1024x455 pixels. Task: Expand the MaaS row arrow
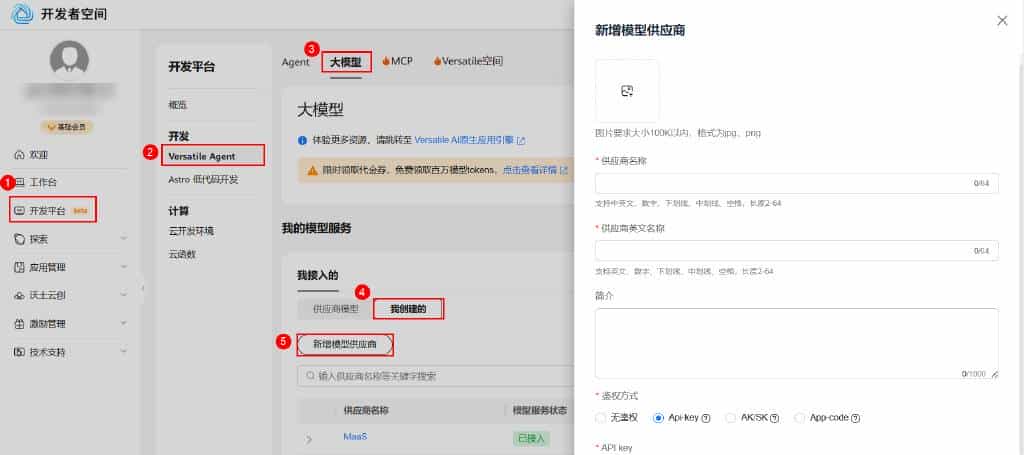click(x=309, y=439)
